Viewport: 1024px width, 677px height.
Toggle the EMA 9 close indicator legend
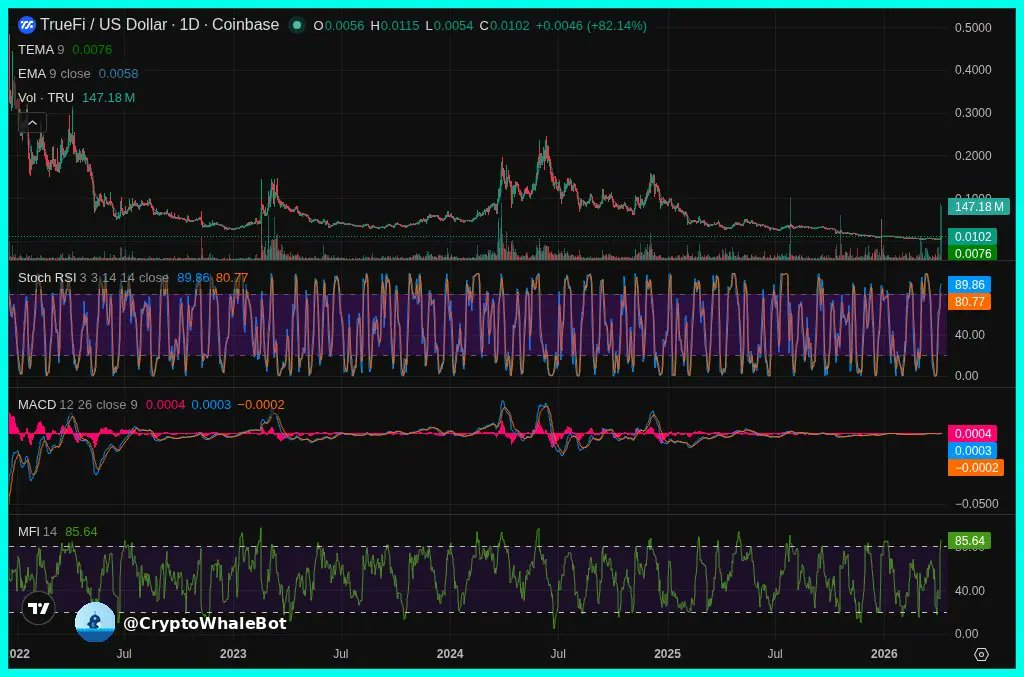[55, 73]
